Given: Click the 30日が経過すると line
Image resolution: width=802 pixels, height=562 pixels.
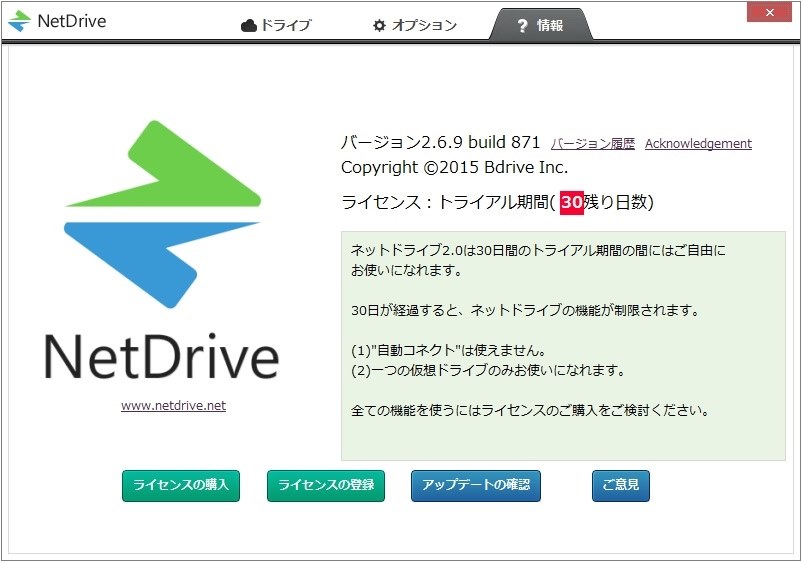Looking at the screenshot, I should tap(525, 310).
